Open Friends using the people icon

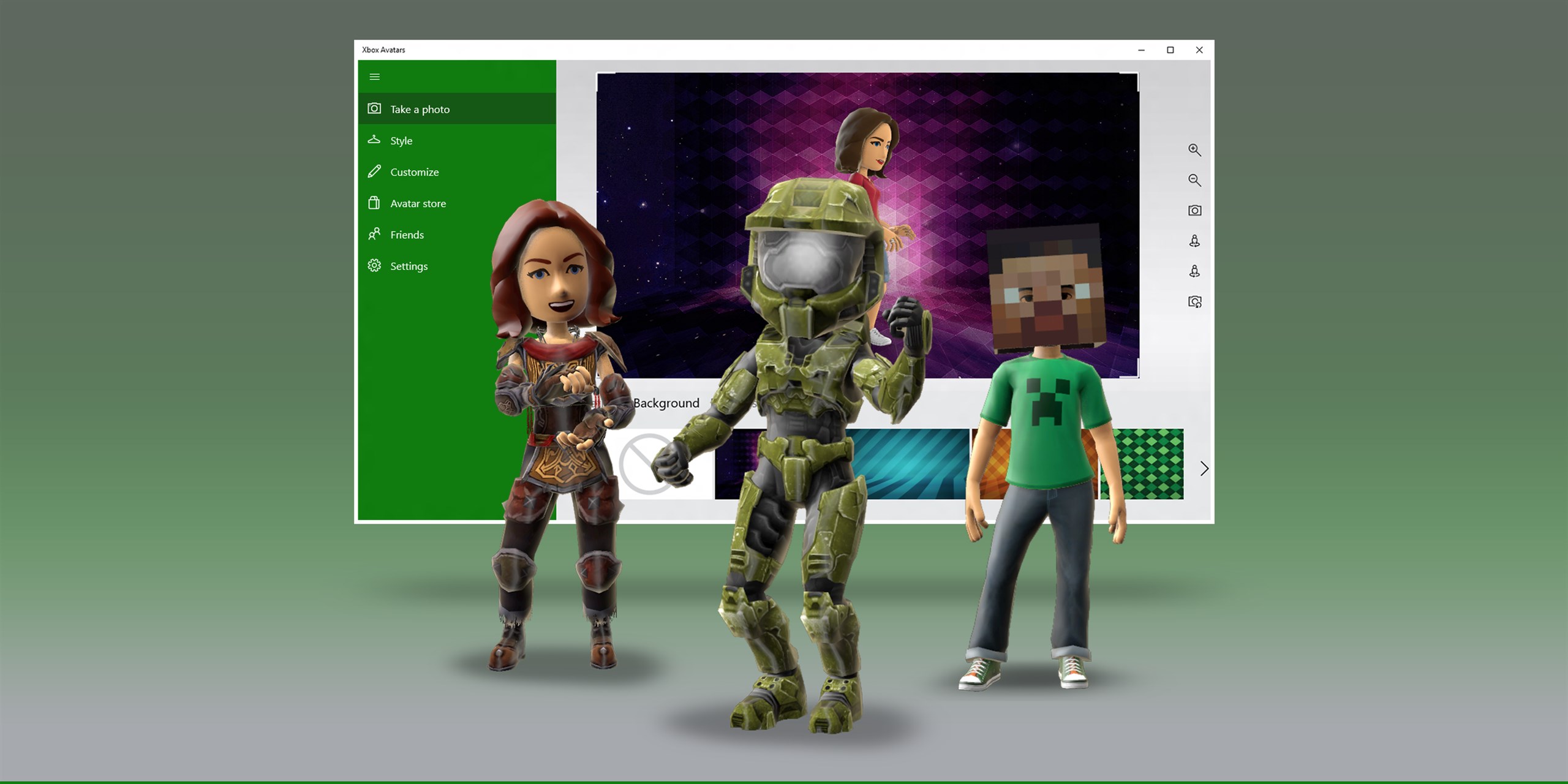pos(374,235)
